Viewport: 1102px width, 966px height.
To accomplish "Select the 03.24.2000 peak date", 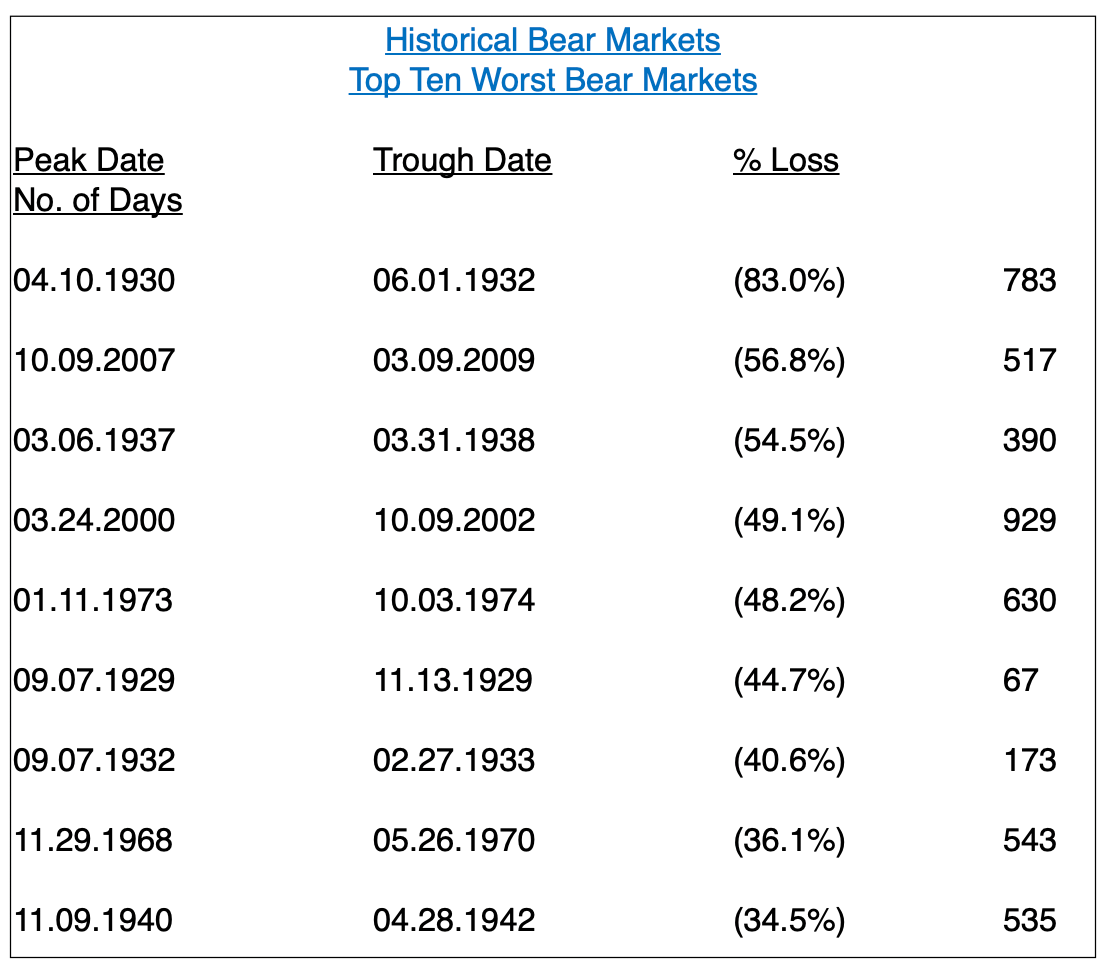I will tap(94, 521).
